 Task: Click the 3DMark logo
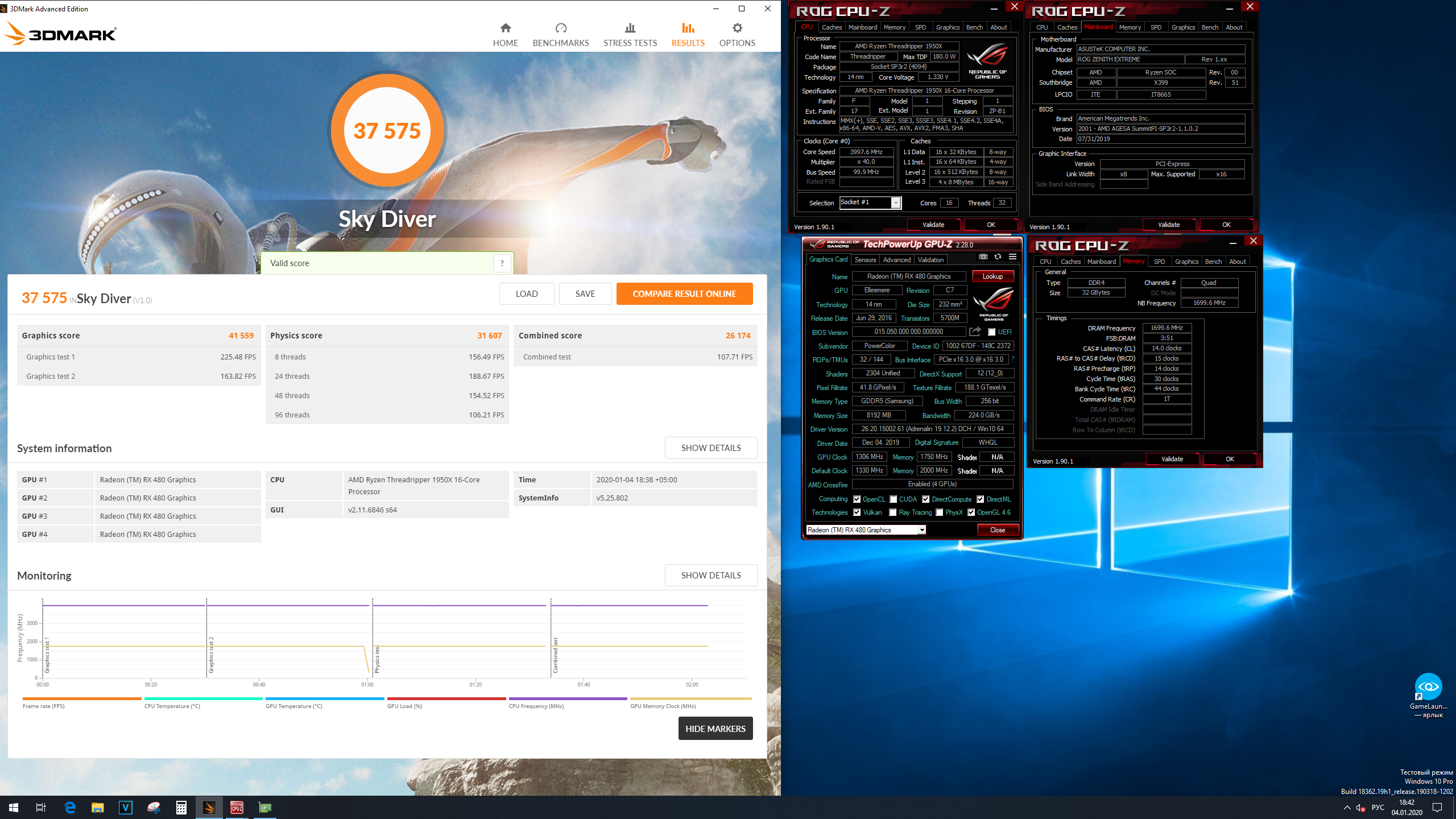60,34
